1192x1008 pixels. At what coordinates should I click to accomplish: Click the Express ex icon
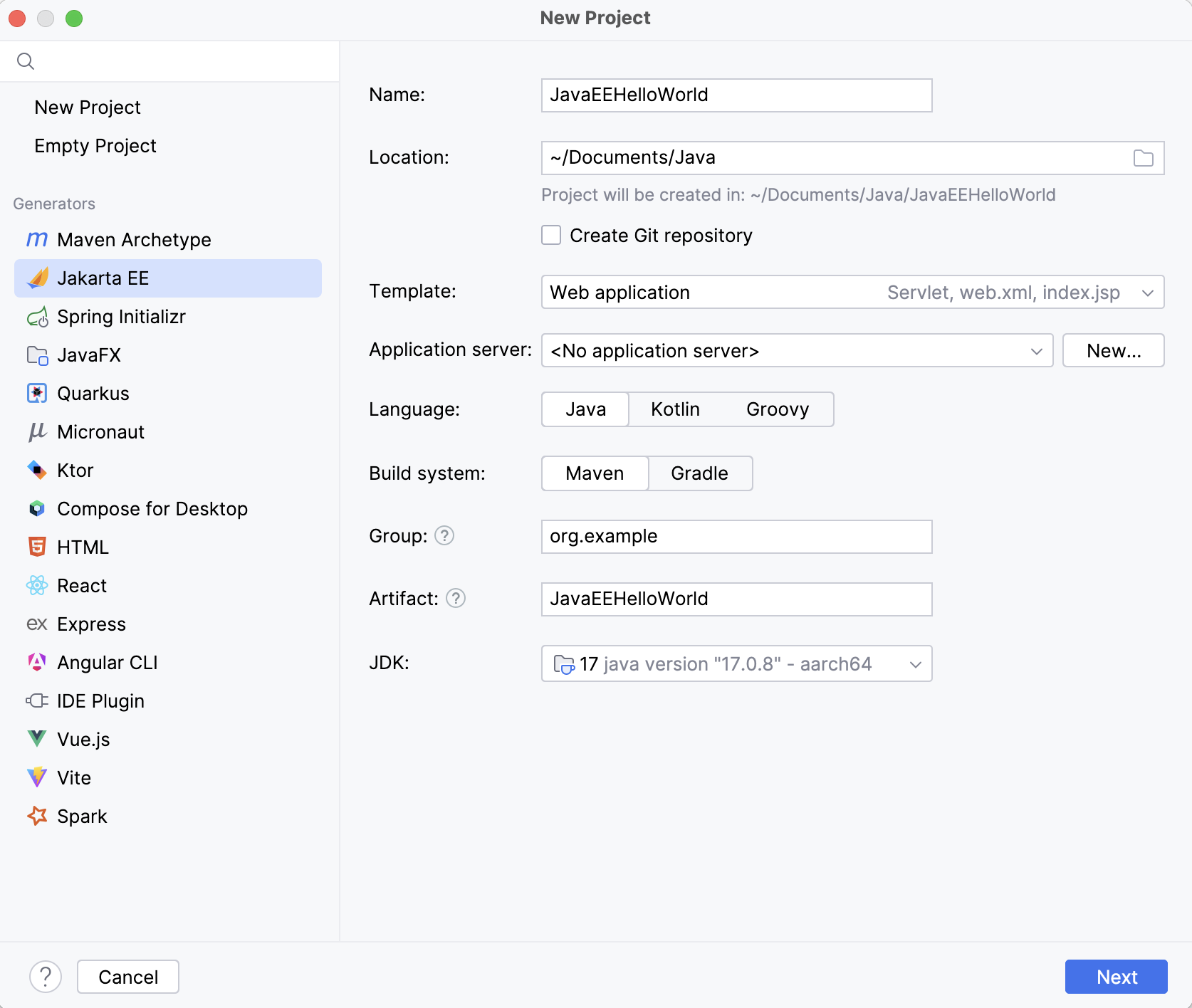tap(37, 624)
